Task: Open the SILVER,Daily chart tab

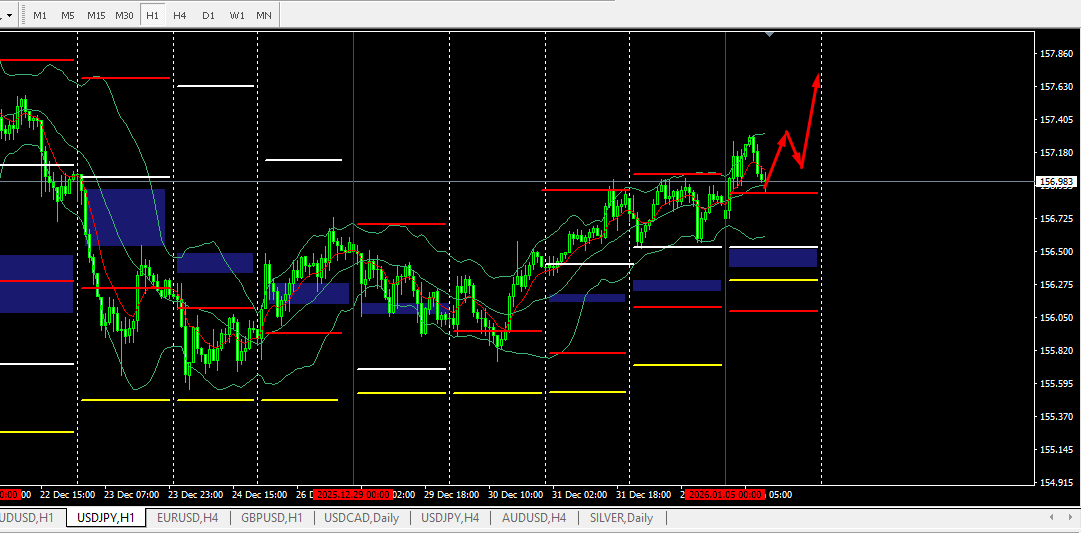Action: pyautogui.click(x=621, y=517)
